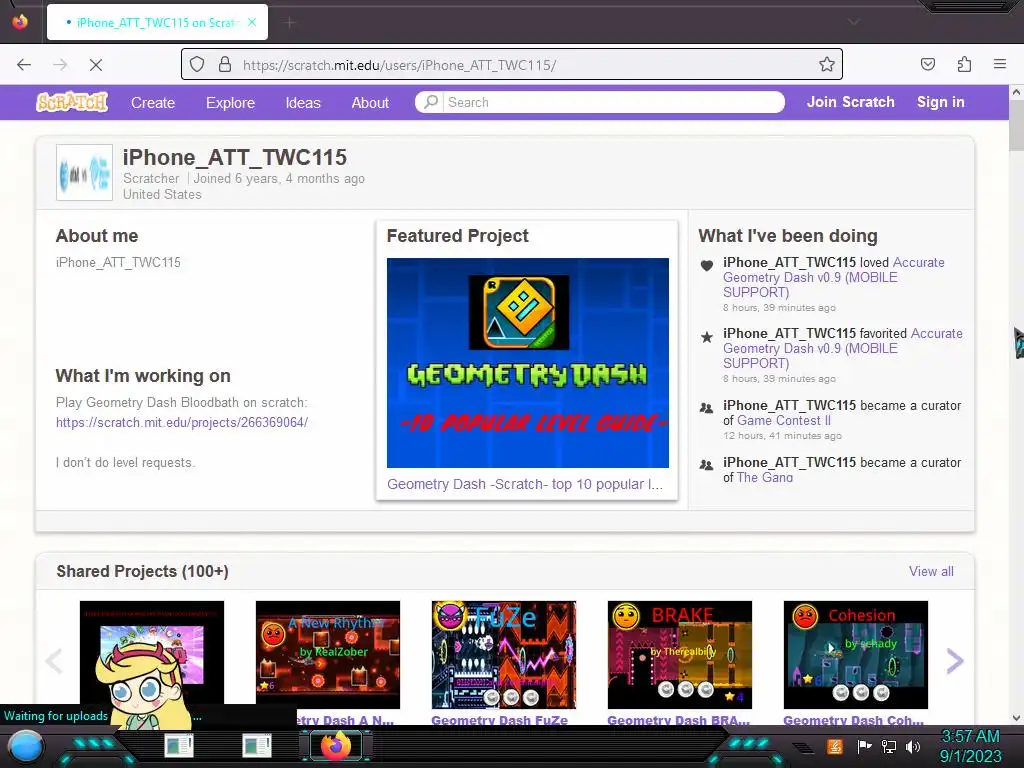Viewport: 1024px width, 768px height.
Task: Open the favorited Accurate Geometry Dash v0.9 link
Action: click(x=842, y=348)
